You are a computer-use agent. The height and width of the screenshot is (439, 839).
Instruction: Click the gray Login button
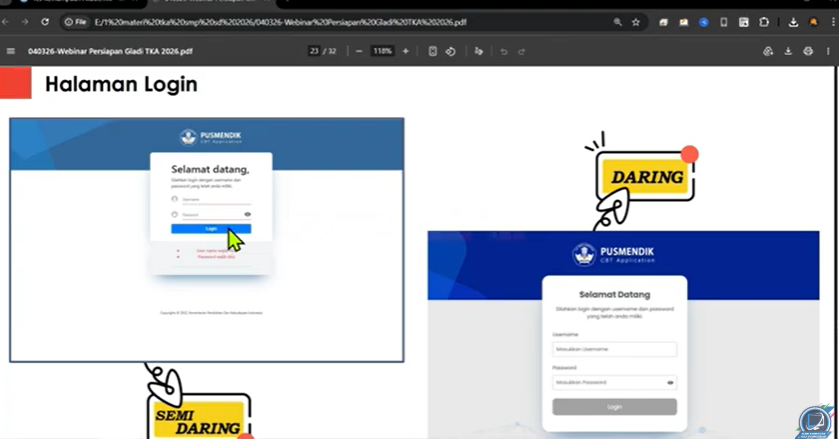coord(614,407)
